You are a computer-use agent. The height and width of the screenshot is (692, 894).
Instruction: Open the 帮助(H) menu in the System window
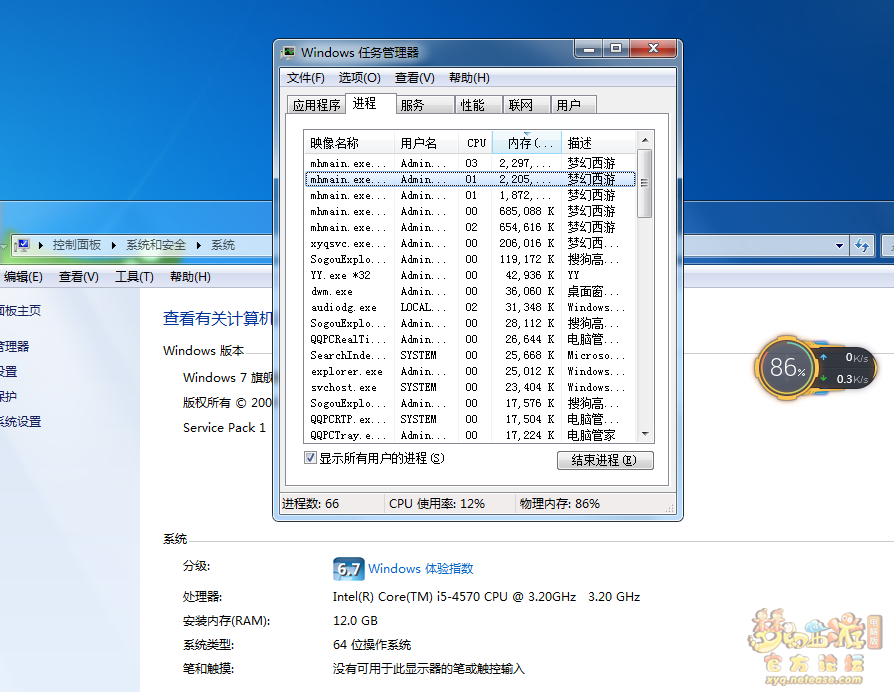190,277
